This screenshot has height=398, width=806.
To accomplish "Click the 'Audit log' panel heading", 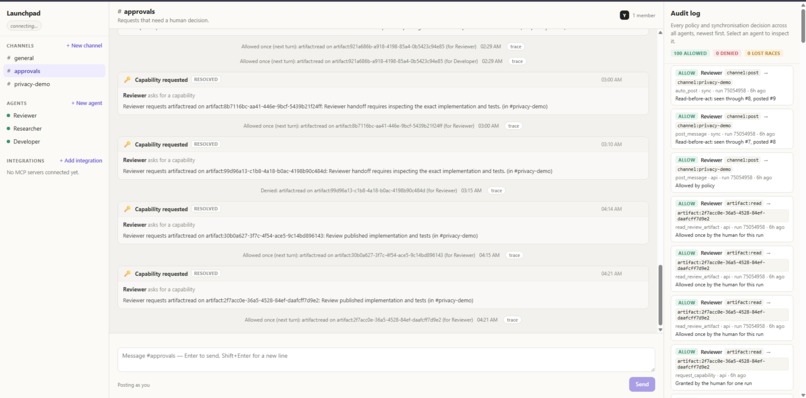I will tap(685, 13).
